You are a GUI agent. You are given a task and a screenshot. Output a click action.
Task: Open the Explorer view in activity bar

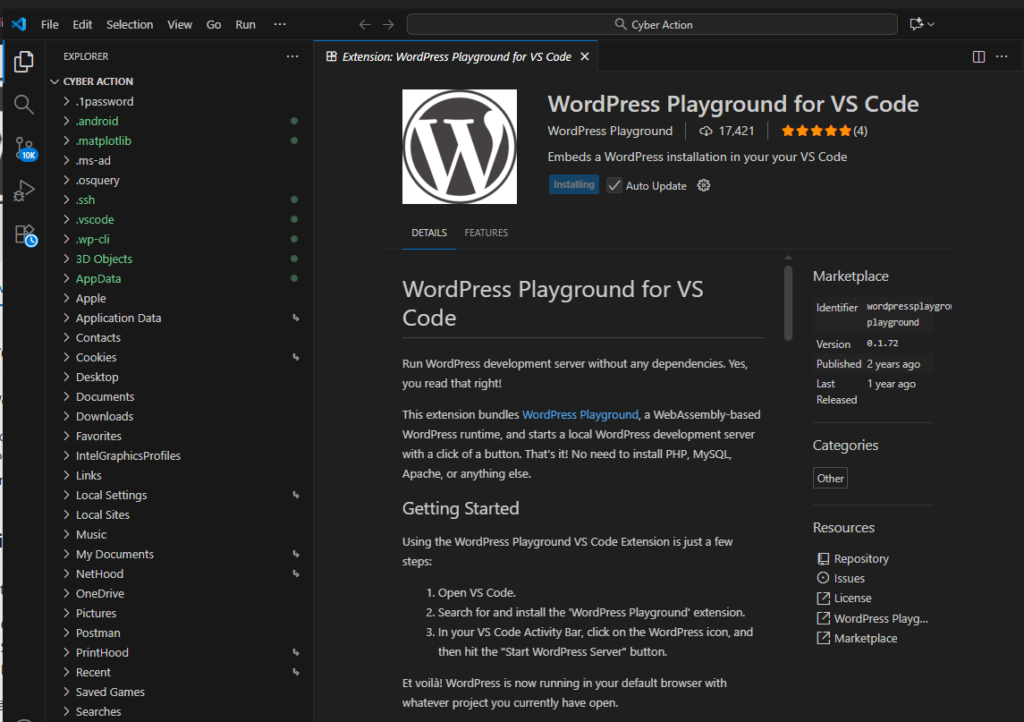coord(24,62)
